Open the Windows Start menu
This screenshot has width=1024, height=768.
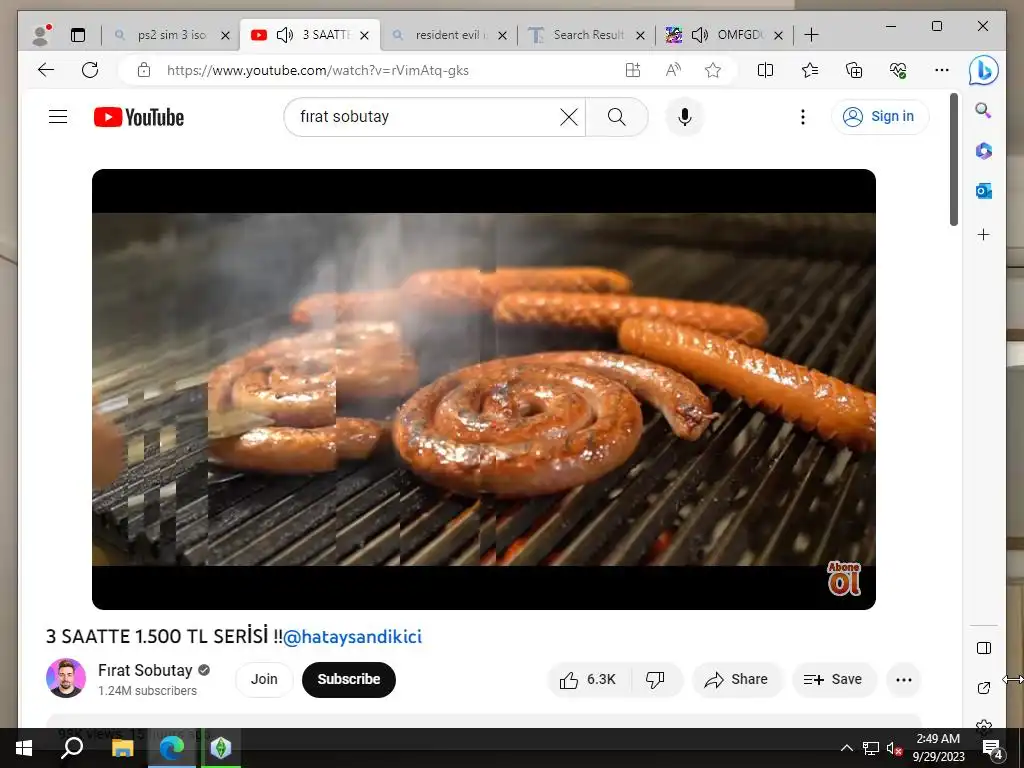coord(24,748)
